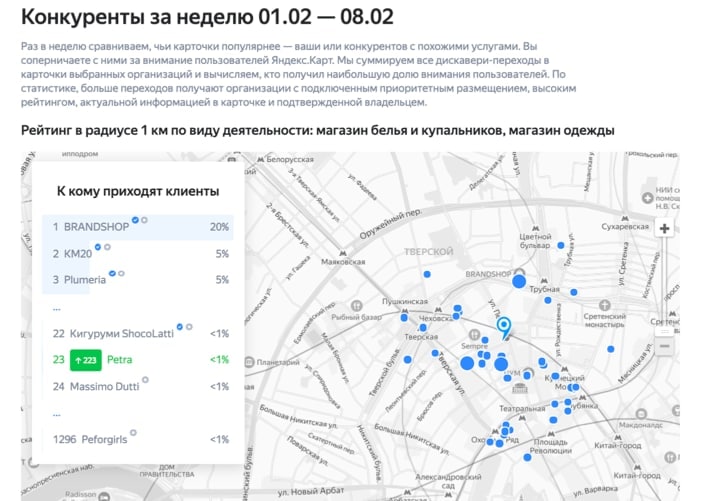Click grey circle badge next to Peforgirls
Screen dimensions: 707x501
[133, 432]
